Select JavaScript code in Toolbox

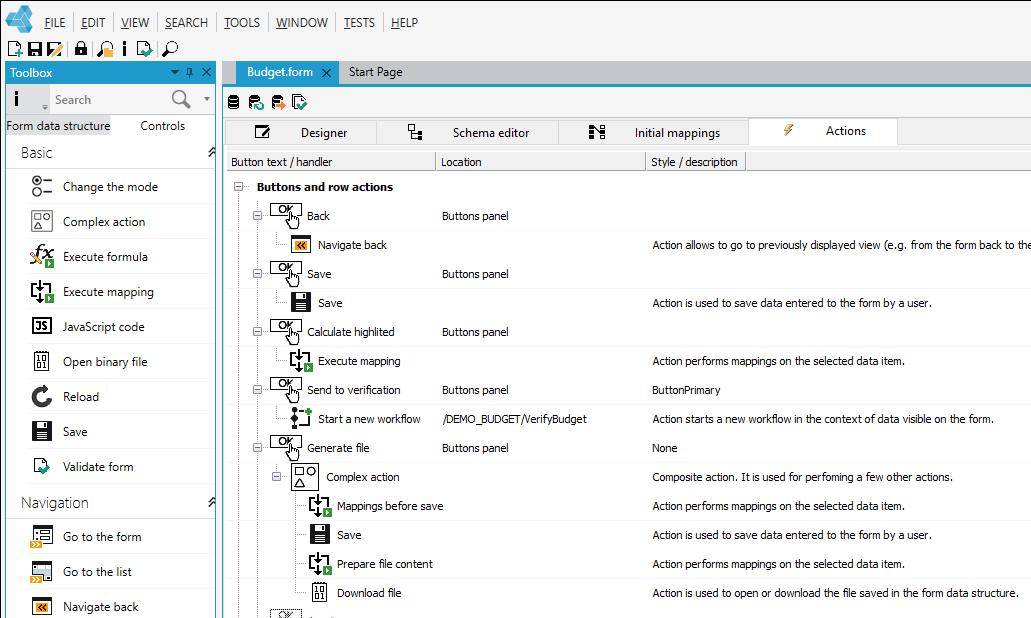tap(103, 327)
